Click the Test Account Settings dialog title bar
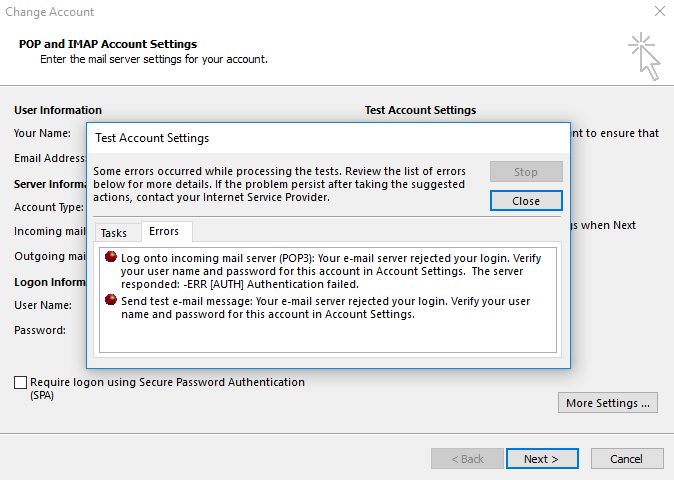Image resolution: width=674 pixels, height=480 pixels. pyautogui.click(x=328, y=138)
